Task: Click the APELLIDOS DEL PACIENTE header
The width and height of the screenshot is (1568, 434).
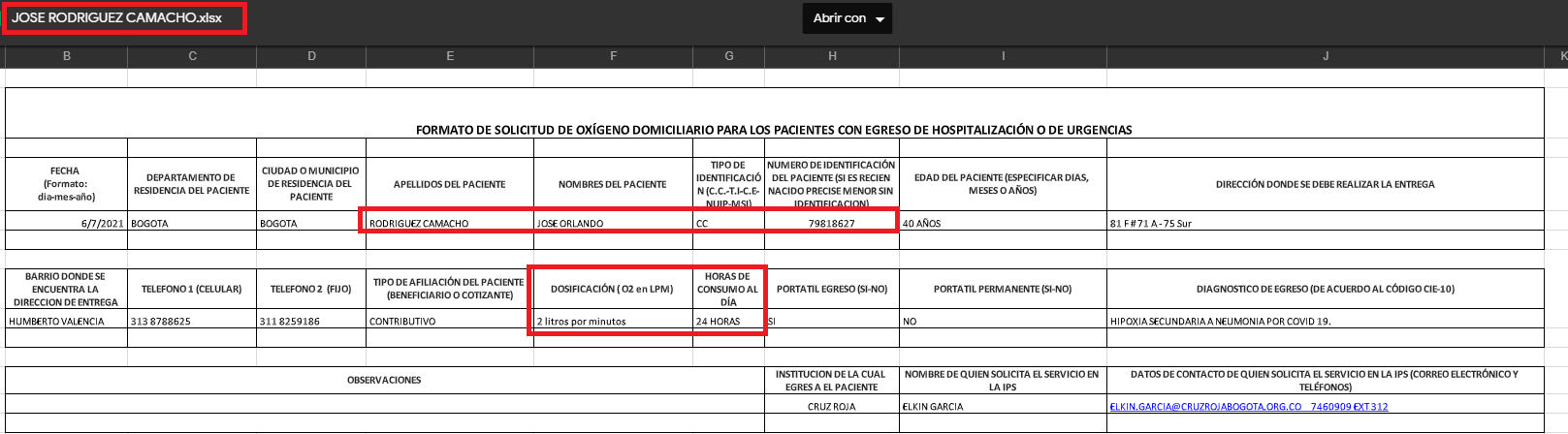Action: click(450, 184)
